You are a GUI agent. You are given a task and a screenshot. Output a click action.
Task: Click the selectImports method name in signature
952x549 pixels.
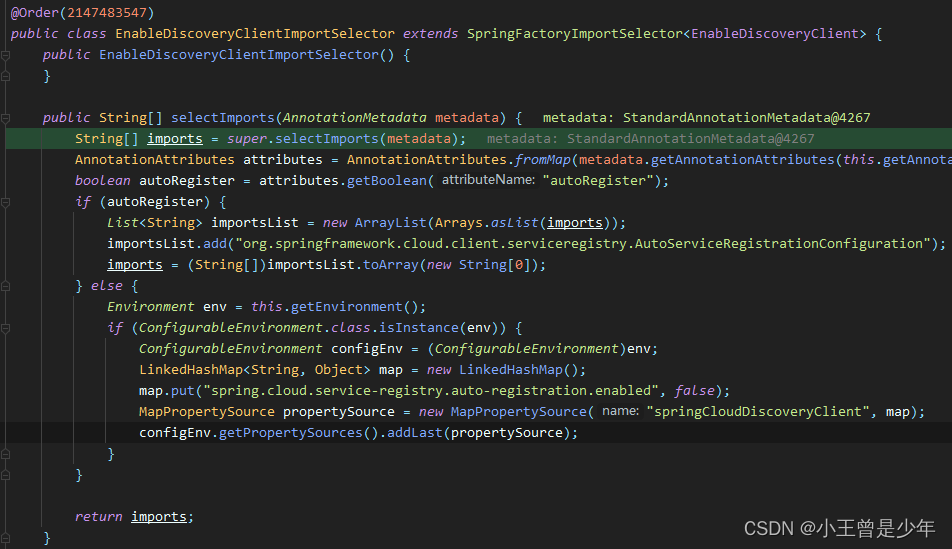click(x=223, y=117)
